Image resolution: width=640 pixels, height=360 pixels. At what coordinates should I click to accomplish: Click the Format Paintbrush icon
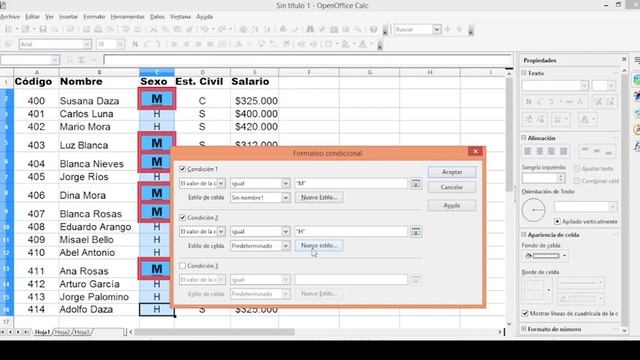(x=189, y=29)
